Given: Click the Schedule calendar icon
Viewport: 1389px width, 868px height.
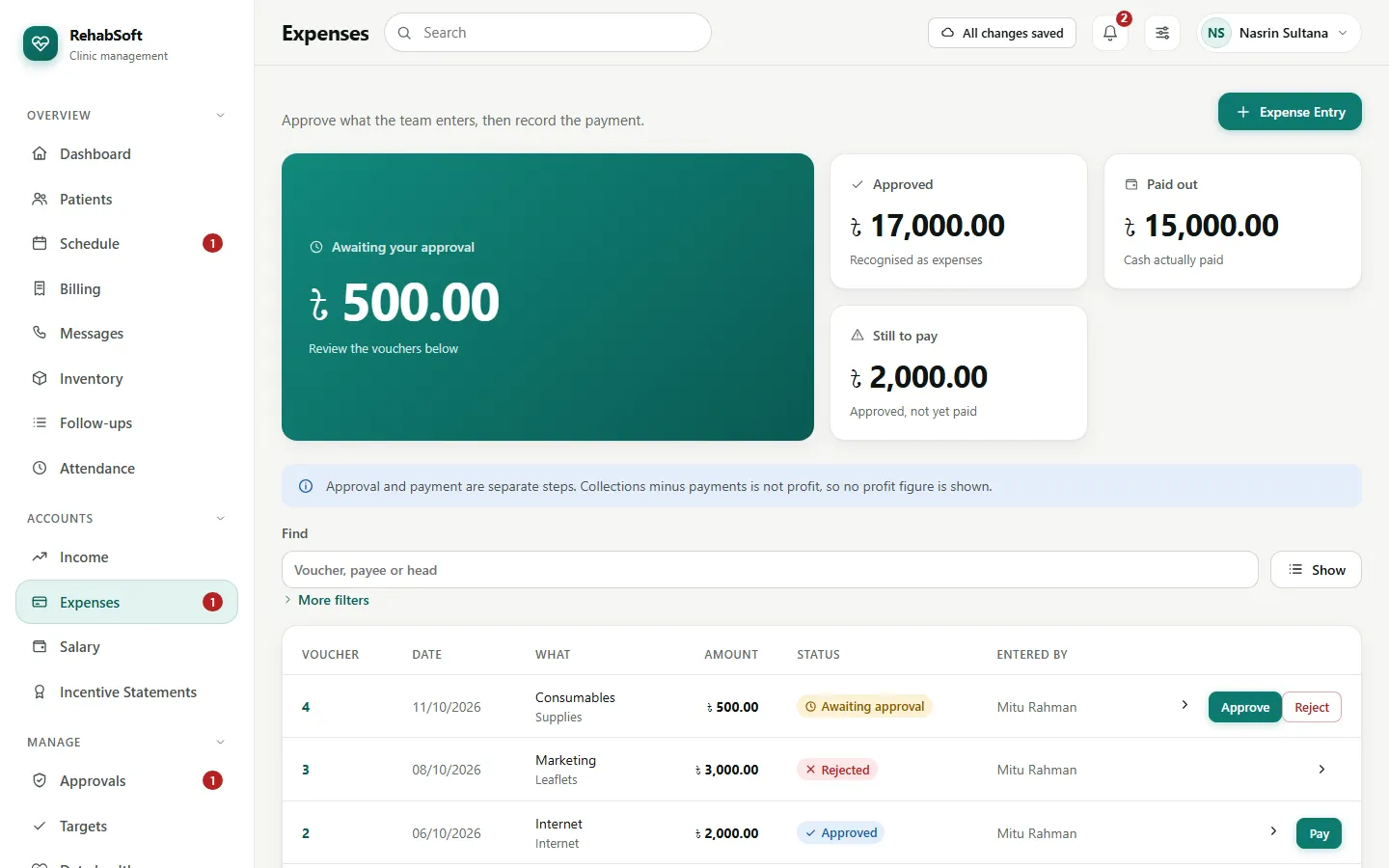Looking at the screenshot, I should pyautogui.click(x=40, y=243).
